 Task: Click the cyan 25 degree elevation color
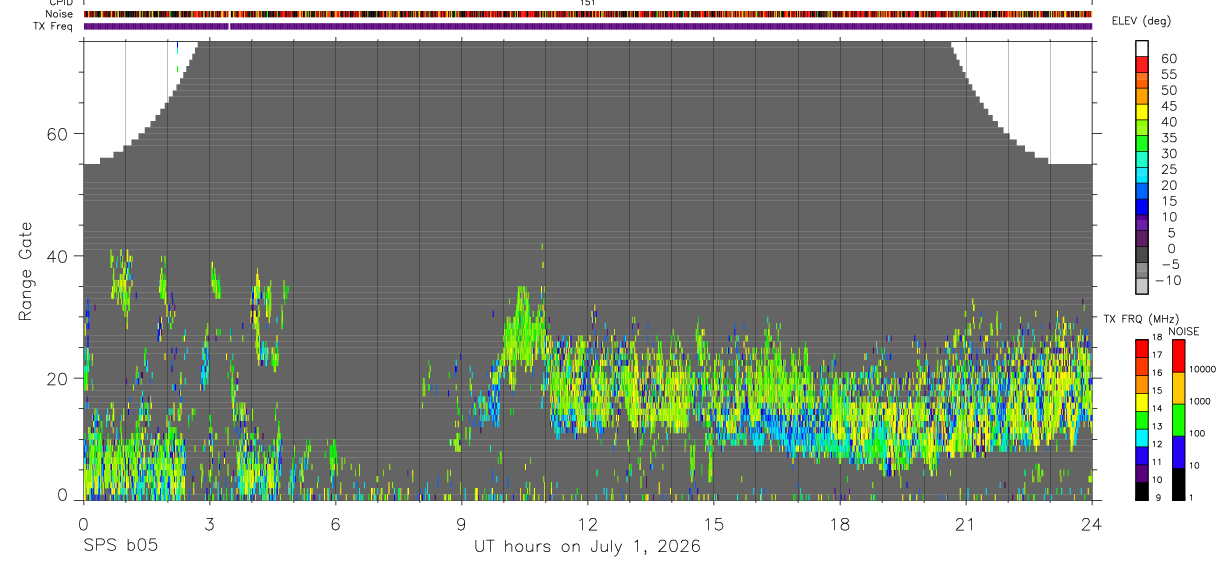click(1142, 176)
